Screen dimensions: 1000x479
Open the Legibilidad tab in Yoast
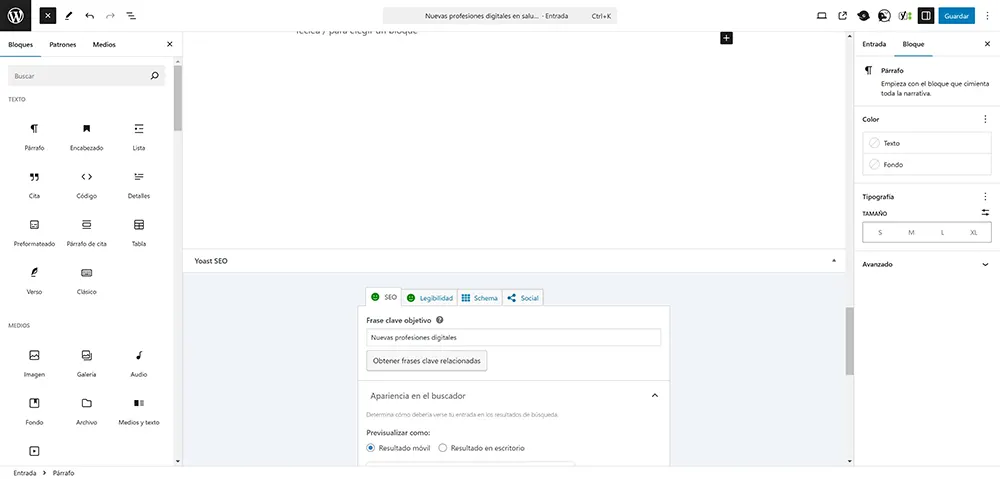point(429,298)
